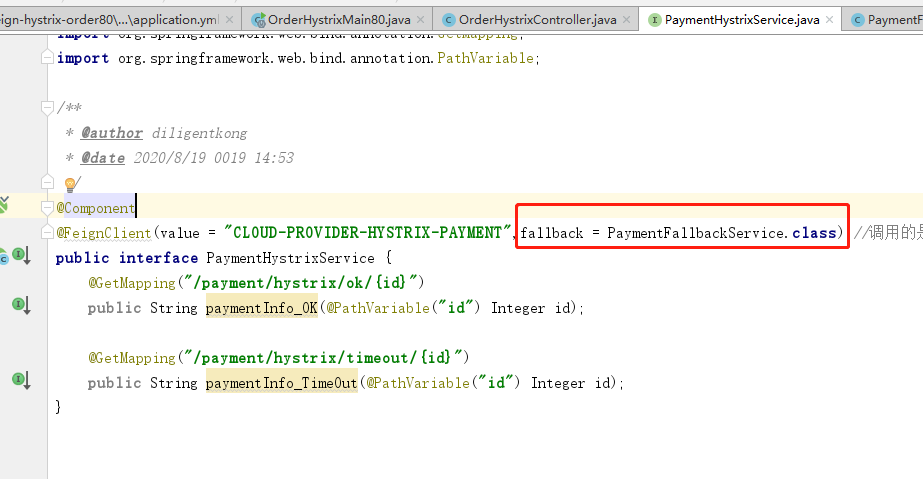Screen dimensions: 923x479
Task: Collapse the Javadoc comment end fold marker
Action: (47, 182)
